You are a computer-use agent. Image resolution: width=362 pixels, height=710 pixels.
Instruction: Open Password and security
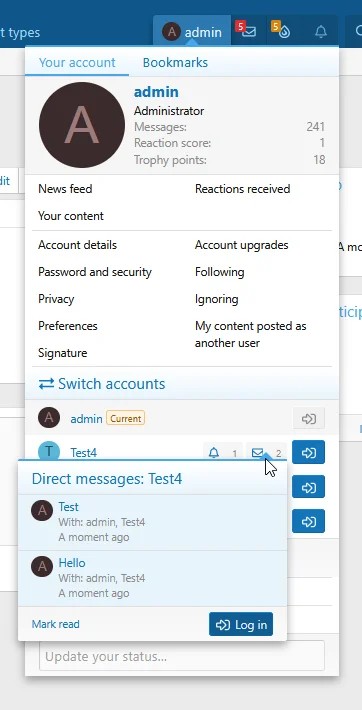[x=95, y=272]
